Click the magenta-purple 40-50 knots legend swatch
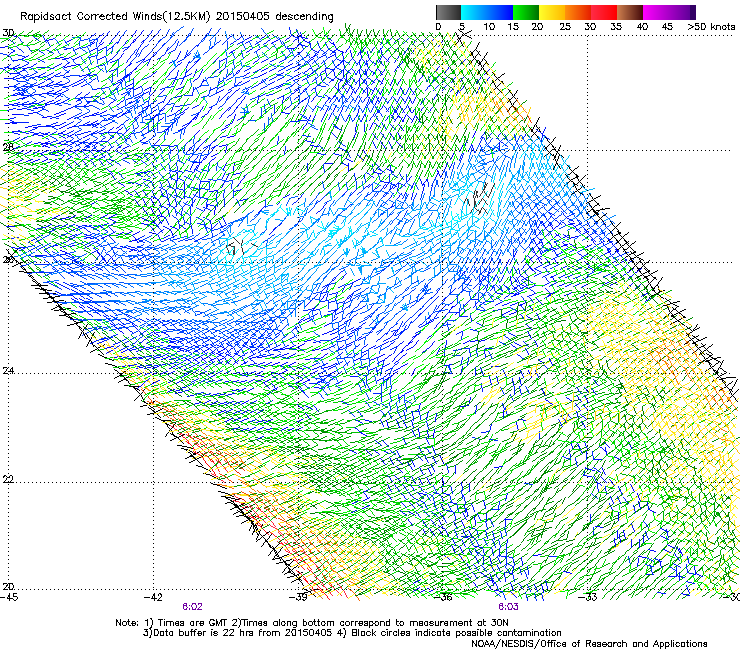 tap(669, 12)
